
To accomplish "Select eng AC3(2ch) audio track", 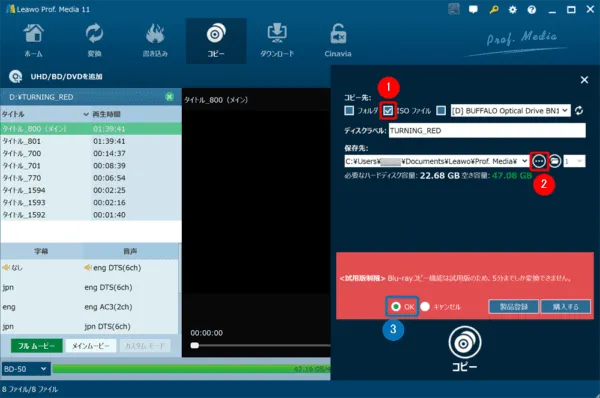I will pyautogui.click(x=108, y=307).
